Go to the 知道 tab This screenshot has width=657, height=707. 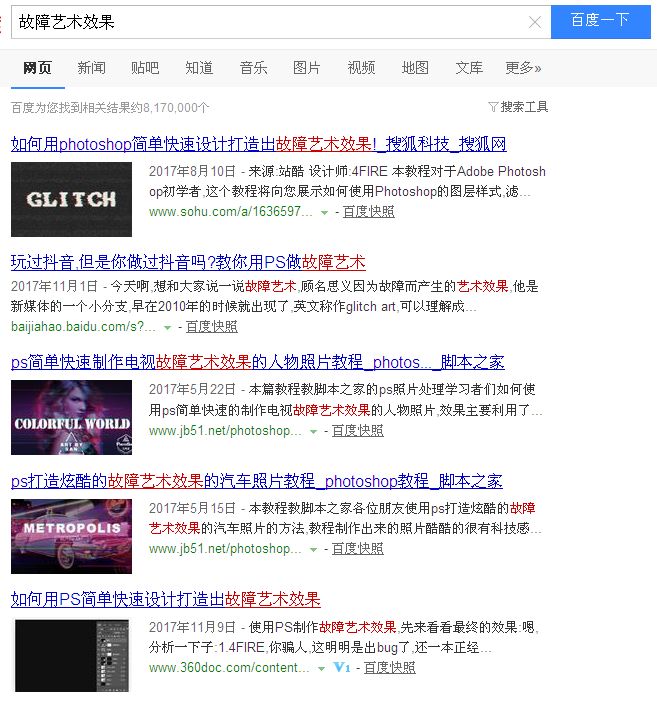pyautogui.click(x=199, y=68)
